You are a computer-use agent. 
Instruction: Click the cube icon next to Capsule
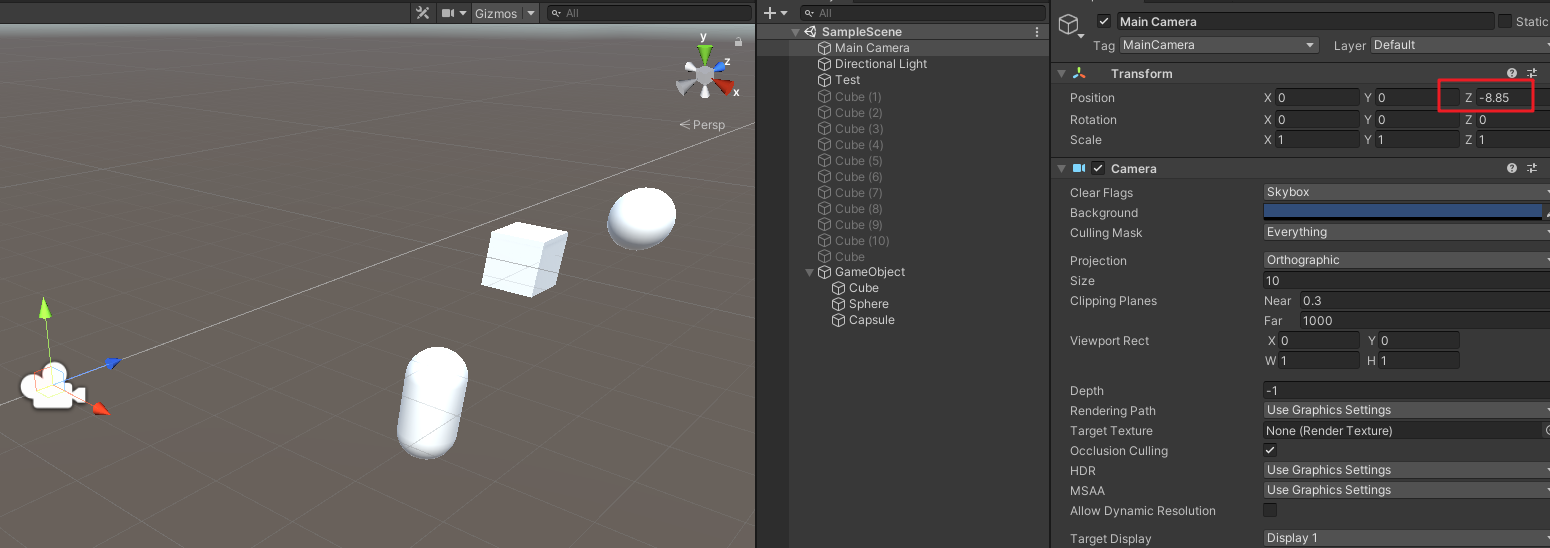pos(839,320)
